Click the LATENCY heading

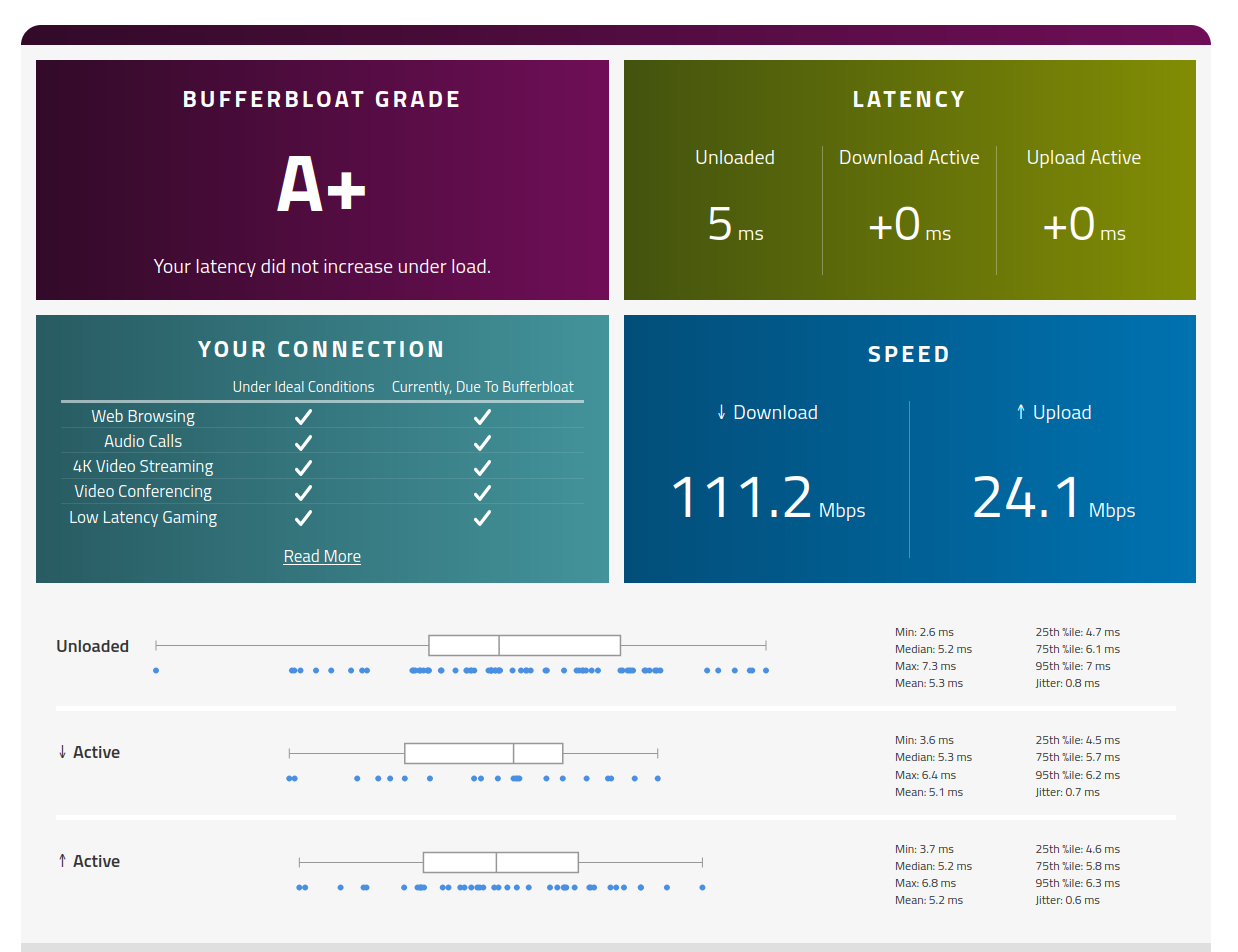[x=909, y=100]
